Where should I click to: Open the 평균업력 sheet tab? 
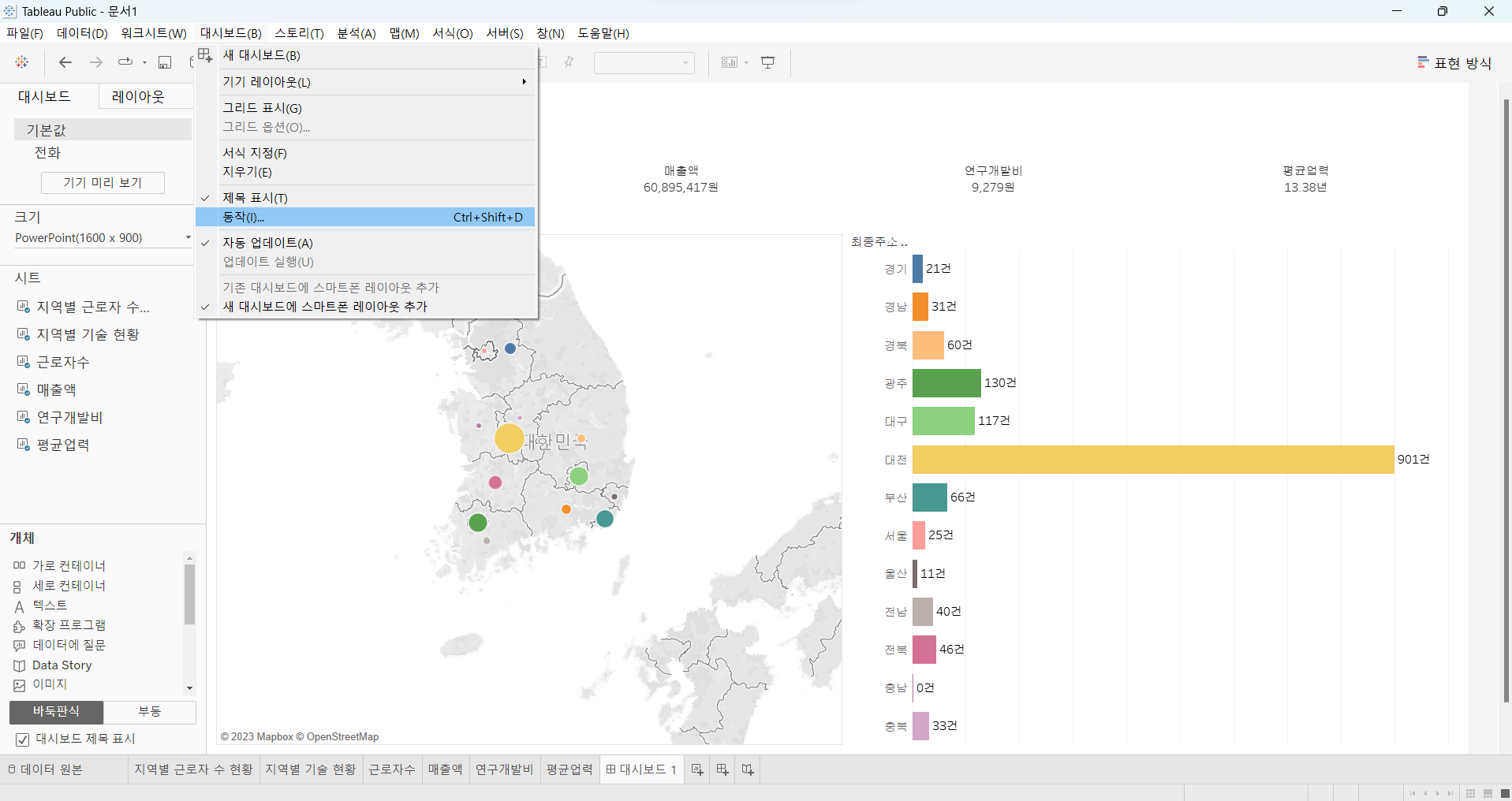[x=569, y=769]
